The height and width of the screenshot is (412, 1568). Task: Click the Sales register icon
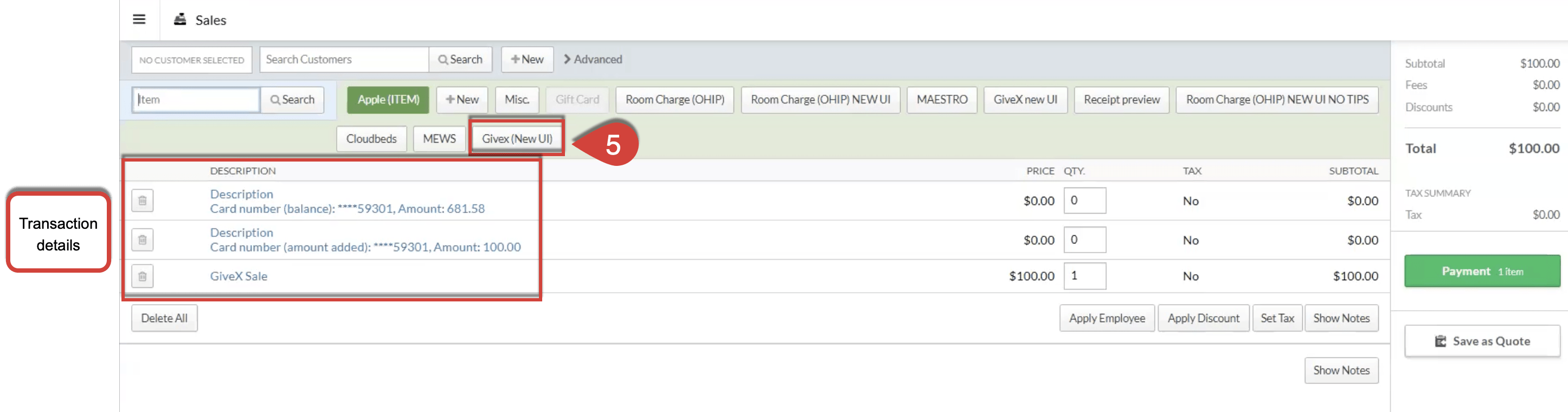pos(179,20)
